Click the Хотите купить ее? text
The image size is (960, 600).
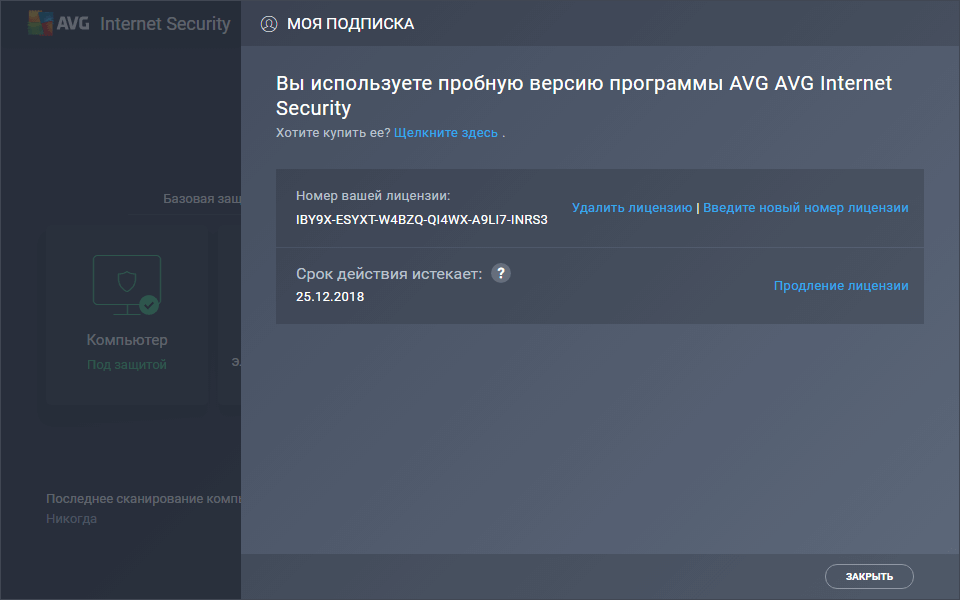click(x=333, y=133)
